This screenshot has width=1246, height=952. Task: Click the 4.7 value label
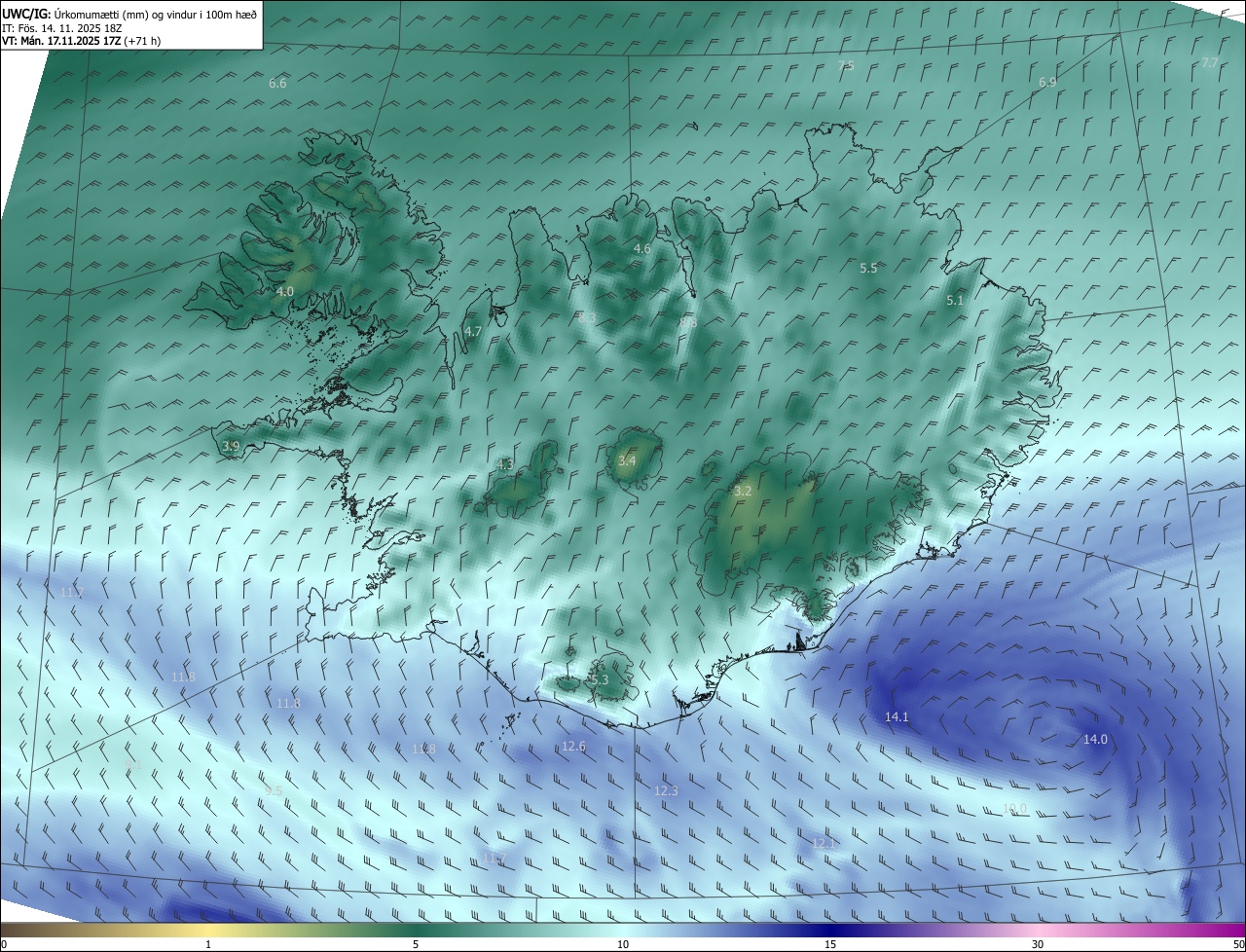tap(473, 332)
